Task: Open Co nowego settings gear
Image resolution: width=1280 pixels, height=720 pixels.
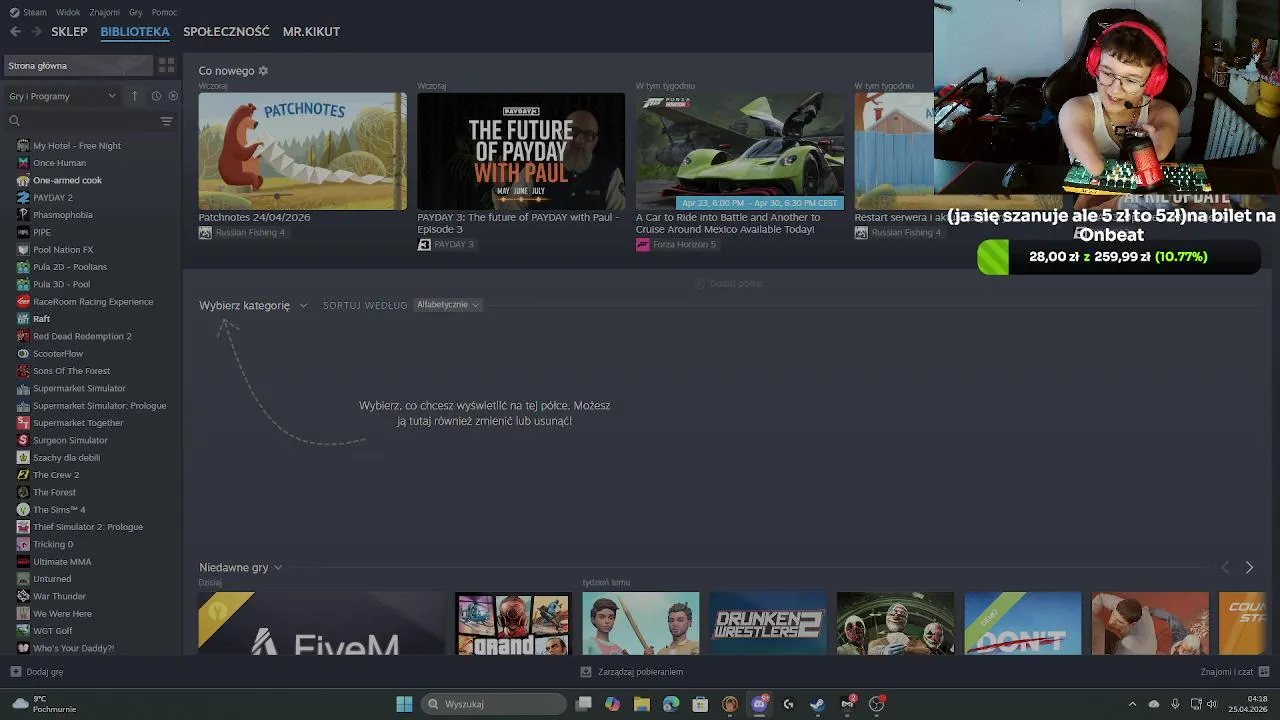Action: (x=263, y=71)
